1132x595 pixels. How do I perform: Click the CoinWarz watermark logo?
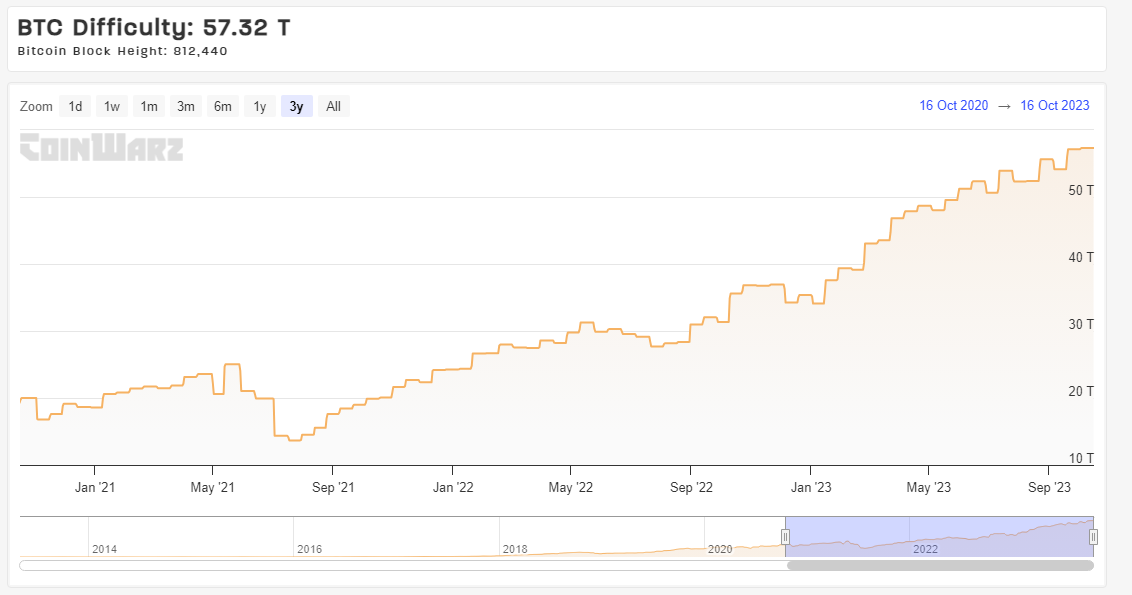pyautogui.click(x=102, y=147)
